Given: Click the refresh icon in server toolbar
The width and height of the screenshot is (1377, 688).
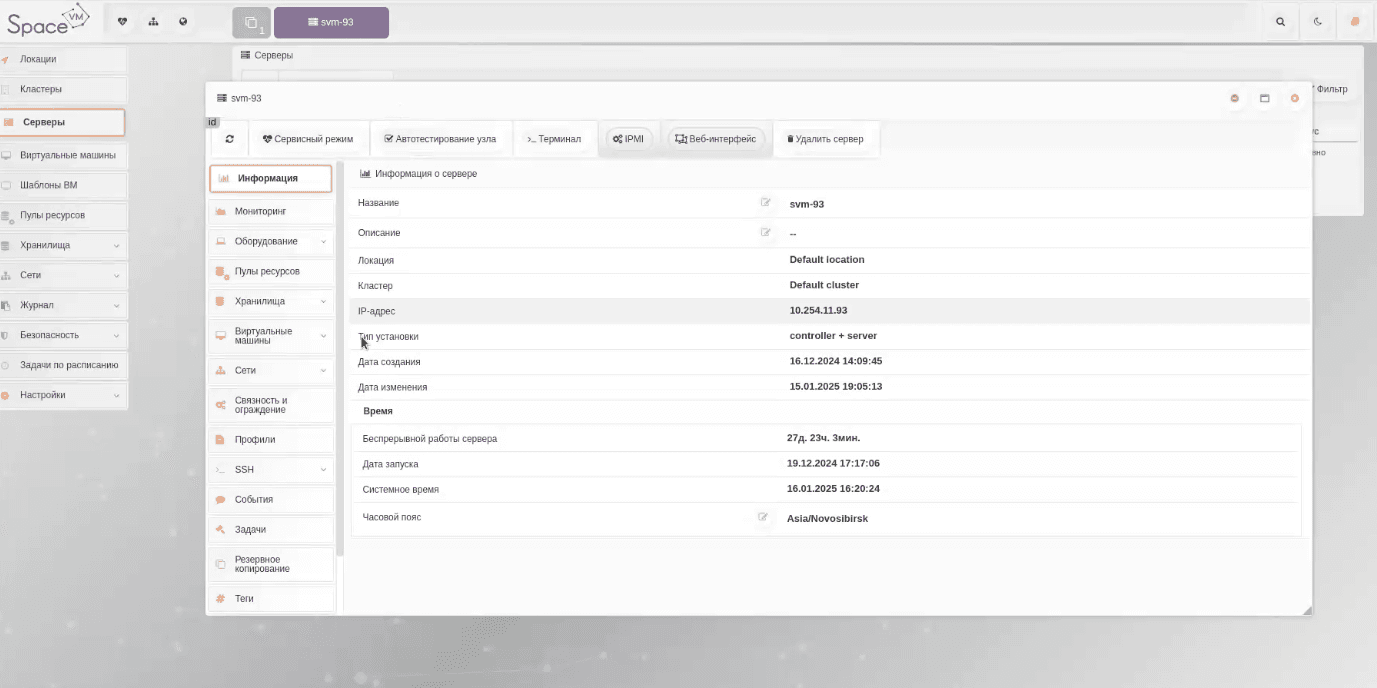Looking at the screenshot, I should coord(229,139).
